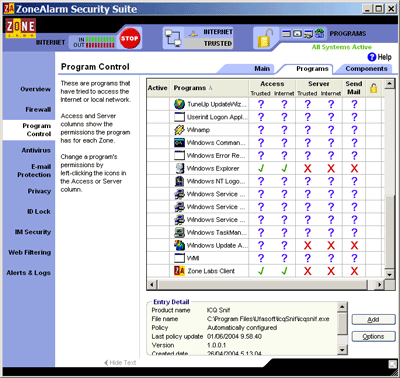
Task: Toggle Zone Labs Client Access Trusted permission
Action: pyautogui.click(x=261, y=271)
